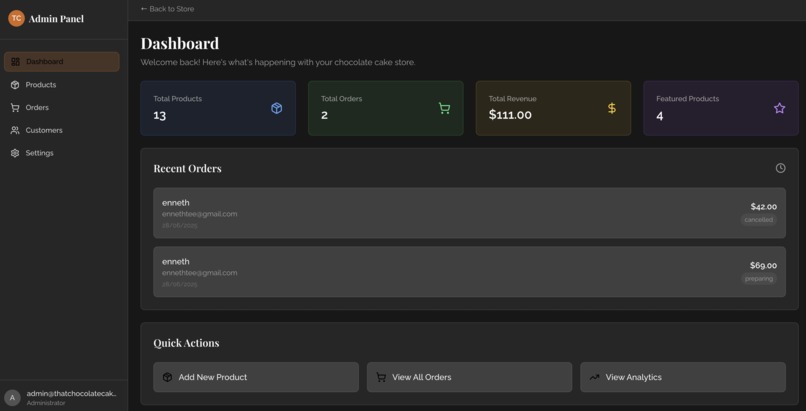Click the View Analytics button
The height and width of the screenshot is (411, 806).
[683, 377]
